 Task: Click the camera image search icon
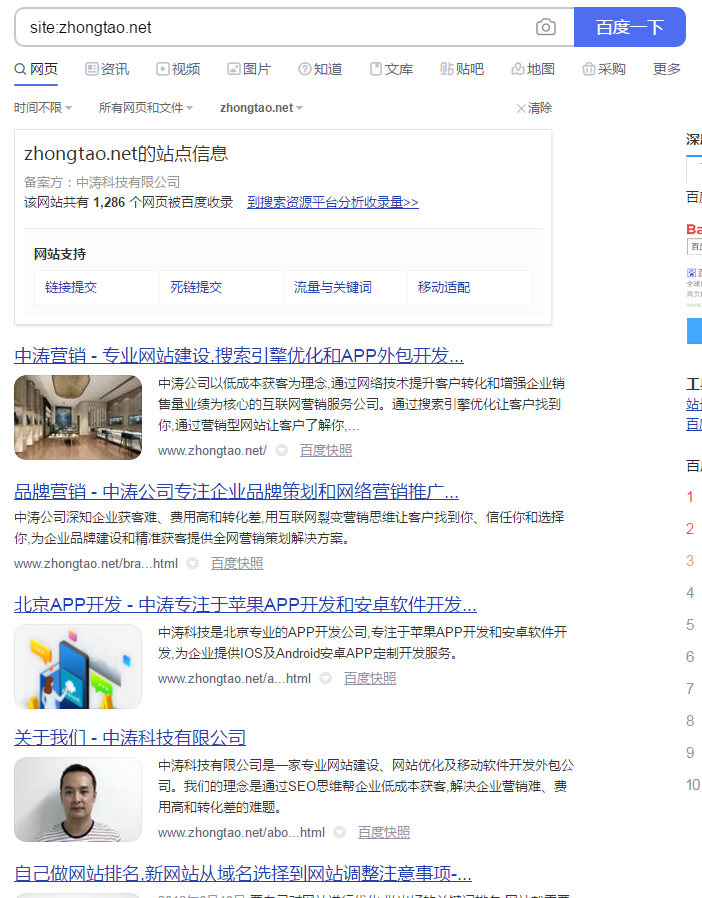[x=545, y=28]
